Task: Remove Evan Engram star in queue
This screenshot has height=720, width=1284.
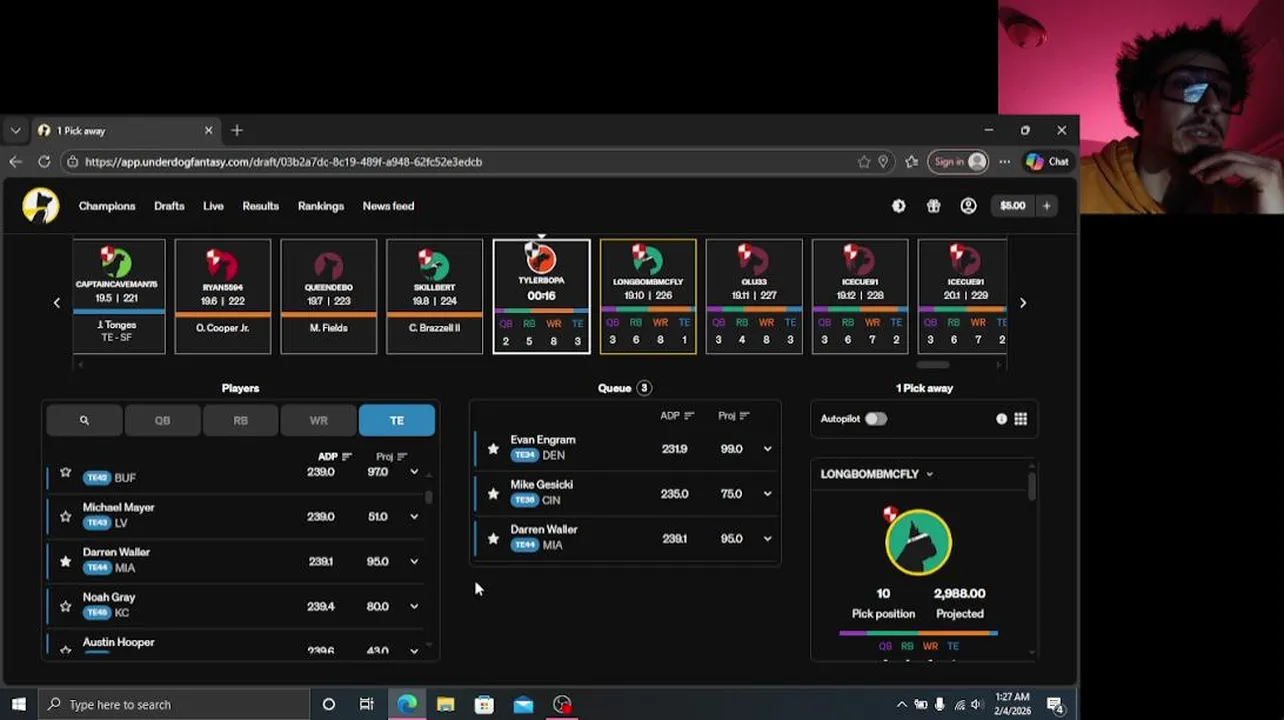Action: (493, 449)
